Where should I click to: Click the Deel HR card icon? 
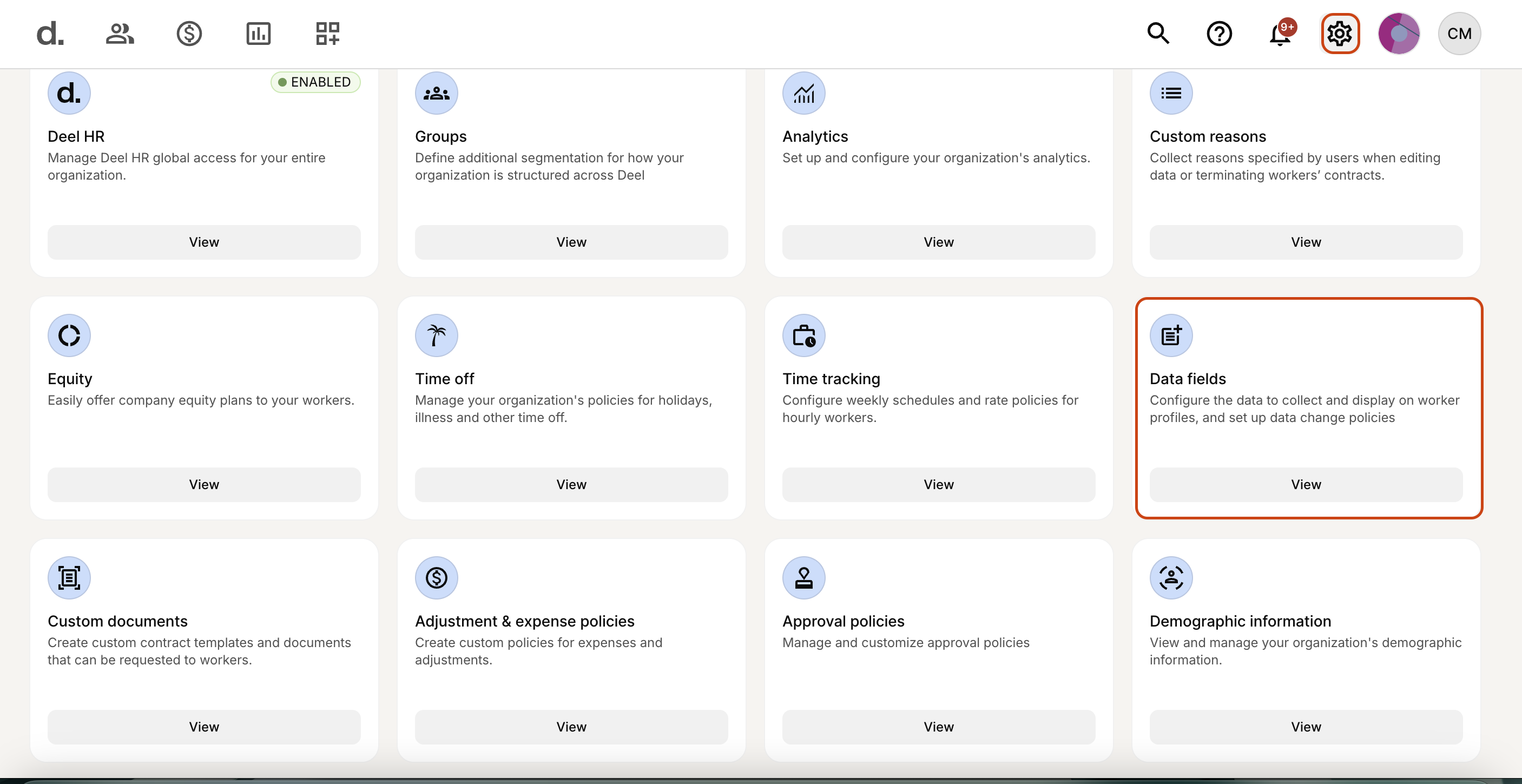[x=69, y=93]
